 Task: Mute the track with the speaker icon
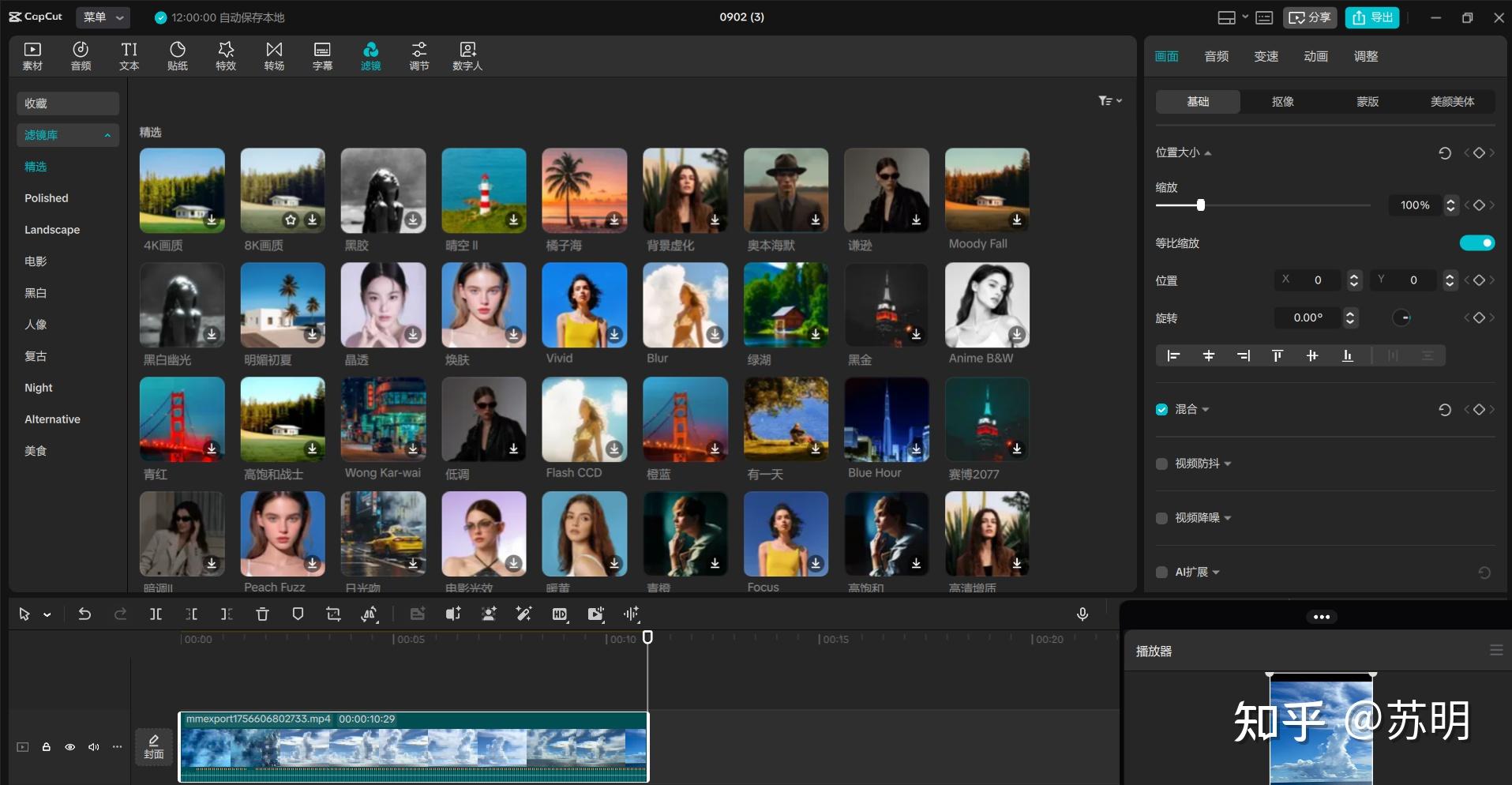click(x=94, y=746)
